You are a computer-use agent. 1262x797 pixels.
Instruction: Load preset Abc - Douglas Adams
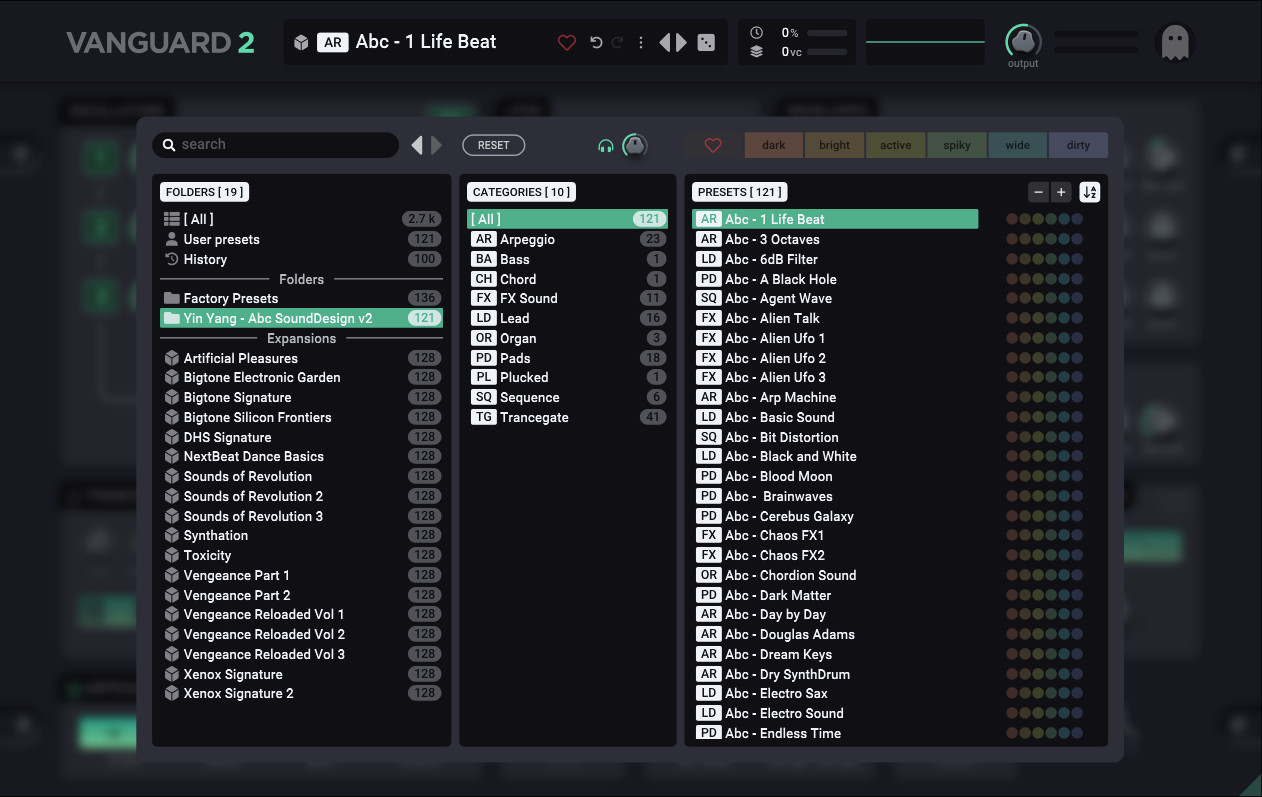[x=835, y=634]
